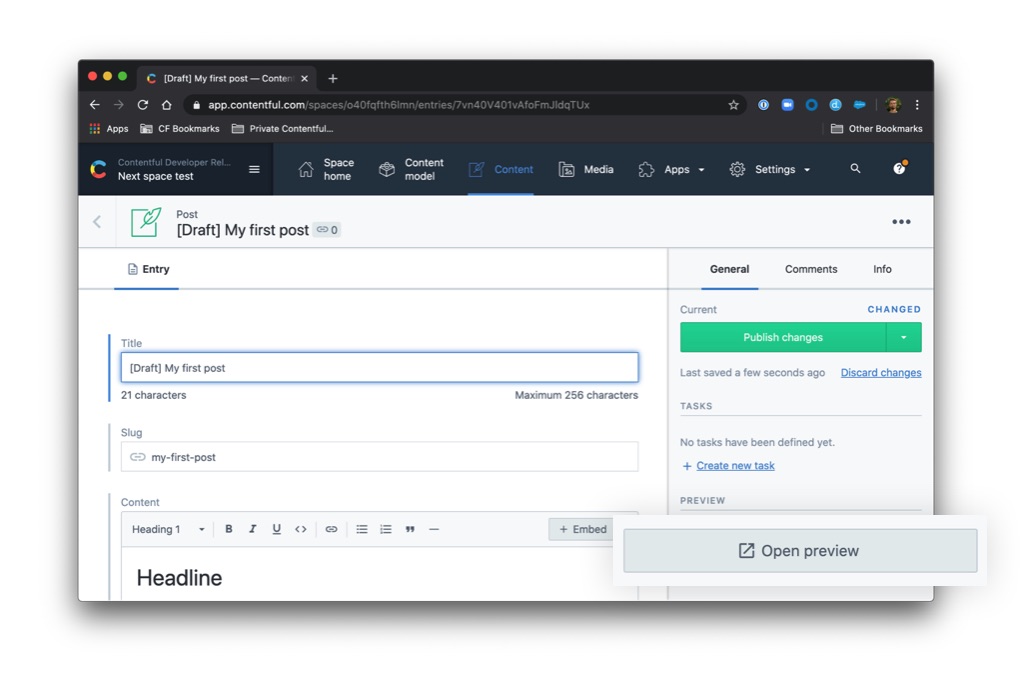Viewport: 1033px width, 682px height.
Task: Reload the browser page
Action: [x=142, y=105]
